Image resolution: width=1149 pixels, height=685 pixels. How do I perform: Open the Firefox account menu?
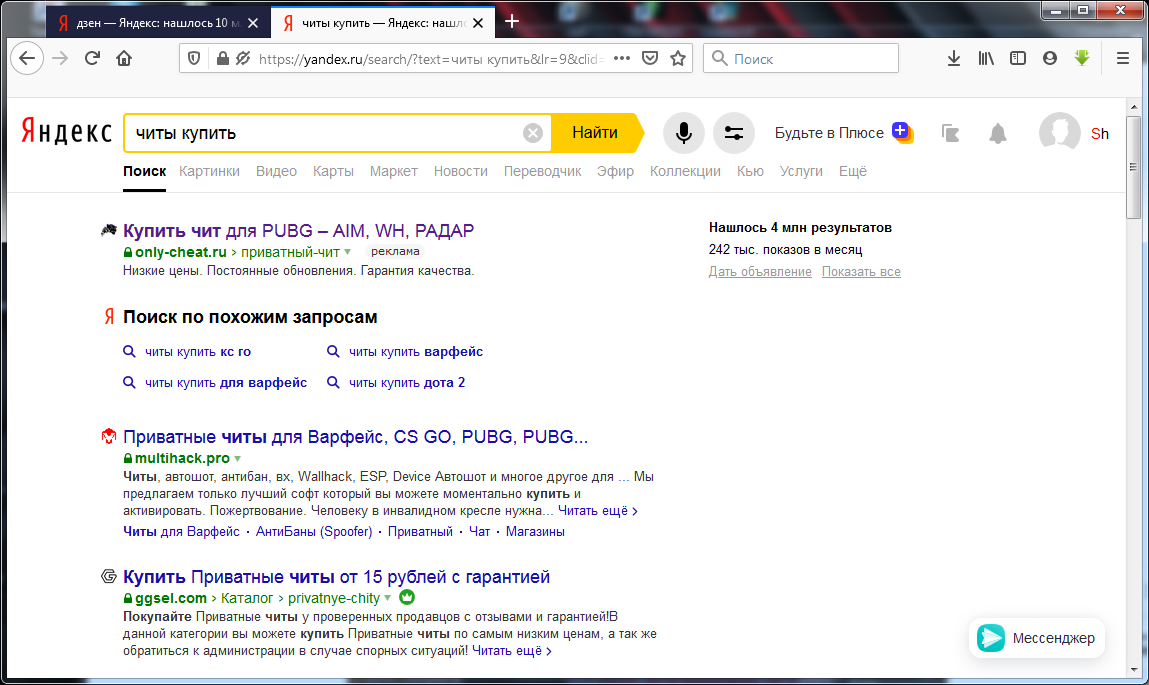[x=1050, y=58]
